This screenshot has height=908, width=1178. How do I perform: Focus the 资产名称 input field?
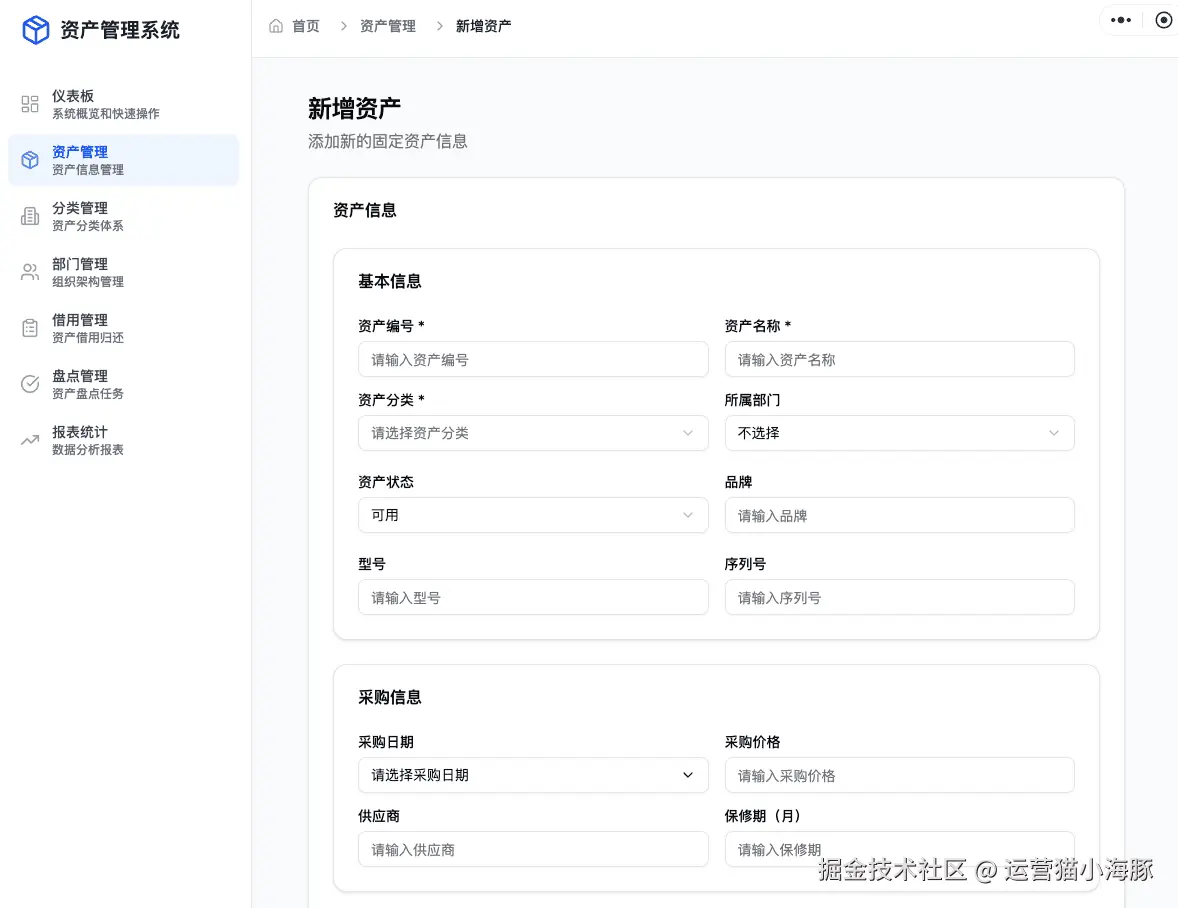coord(899,360)
